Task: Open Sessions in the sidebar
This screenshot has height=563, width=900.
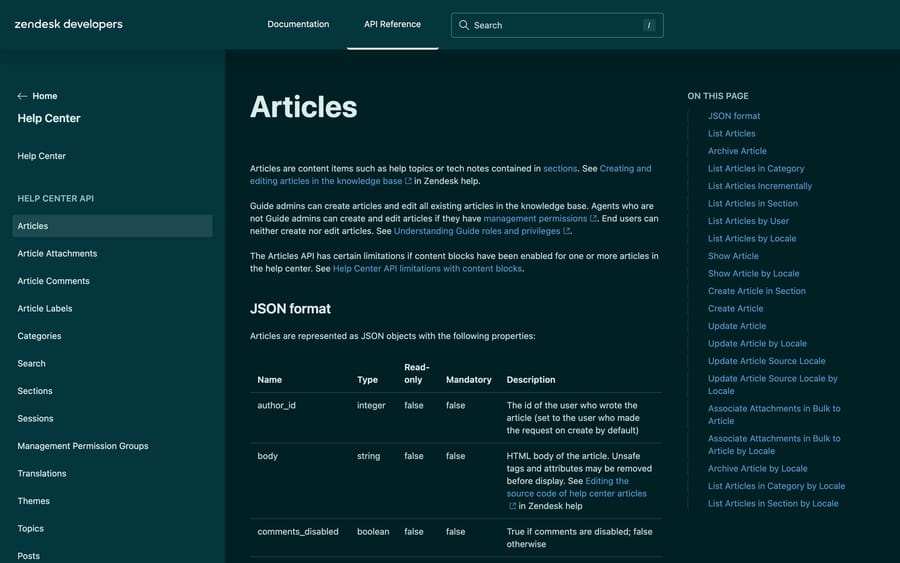Action: point(35,419)
